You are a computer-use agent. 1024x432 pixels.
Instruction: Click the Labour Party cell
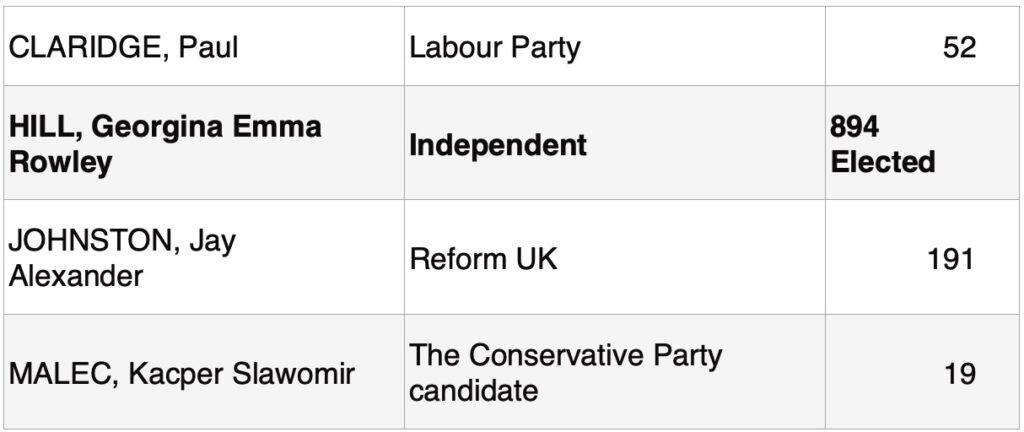[615, 47]
